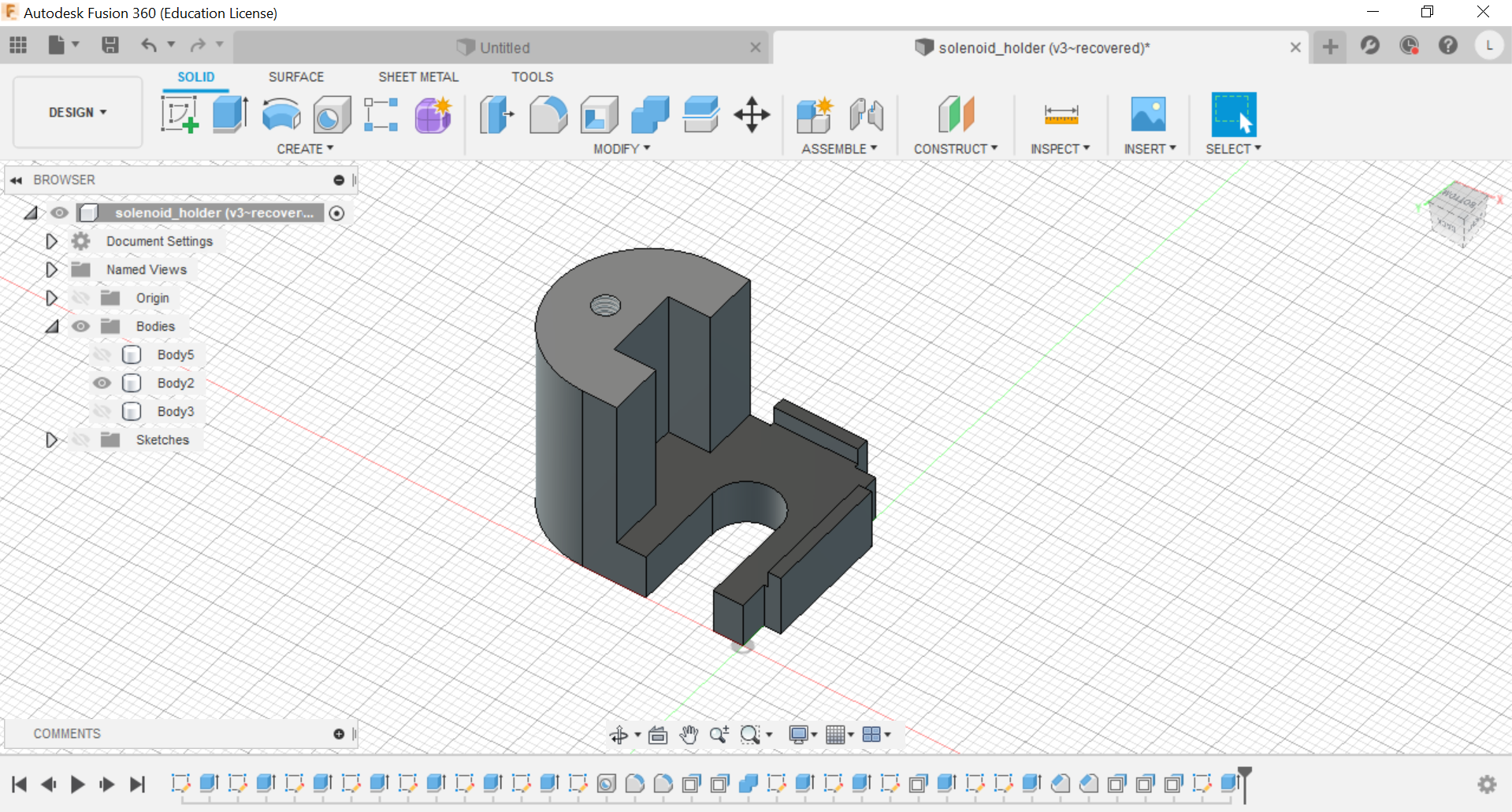Screen dimensions: 1512x812
Task: Select the Revolve tool
Action: click(x=280, y=114)
